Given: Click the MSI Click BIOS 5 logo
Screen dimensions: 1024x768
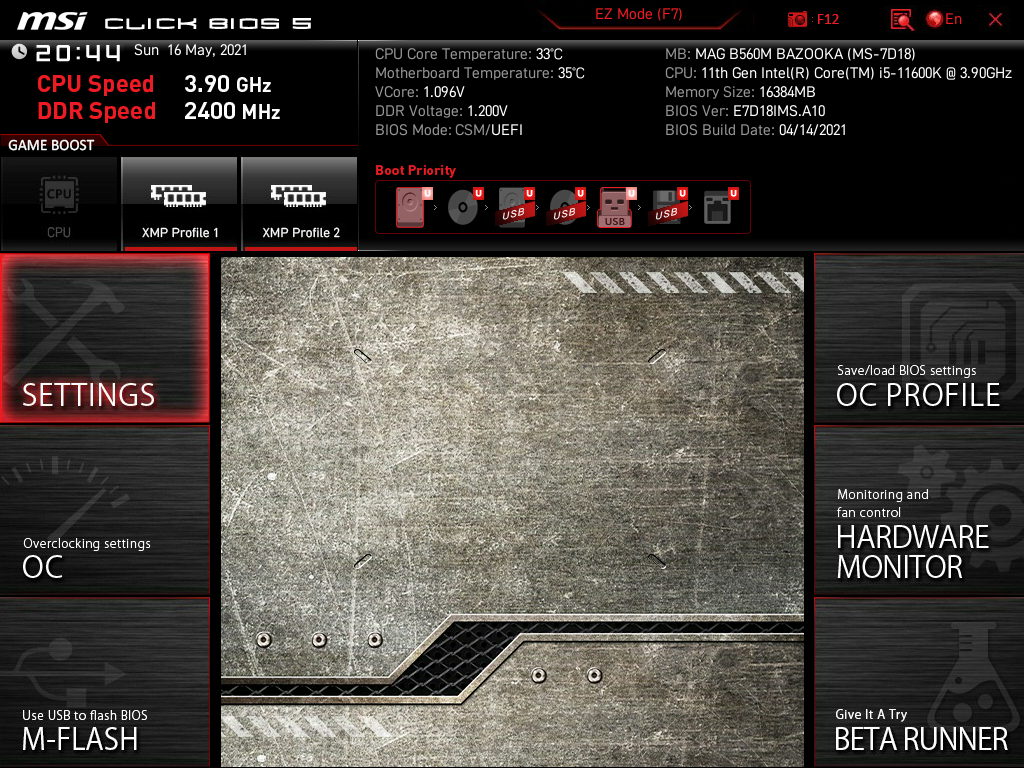Looking at the screenshot, I should (x=164, y=22).
